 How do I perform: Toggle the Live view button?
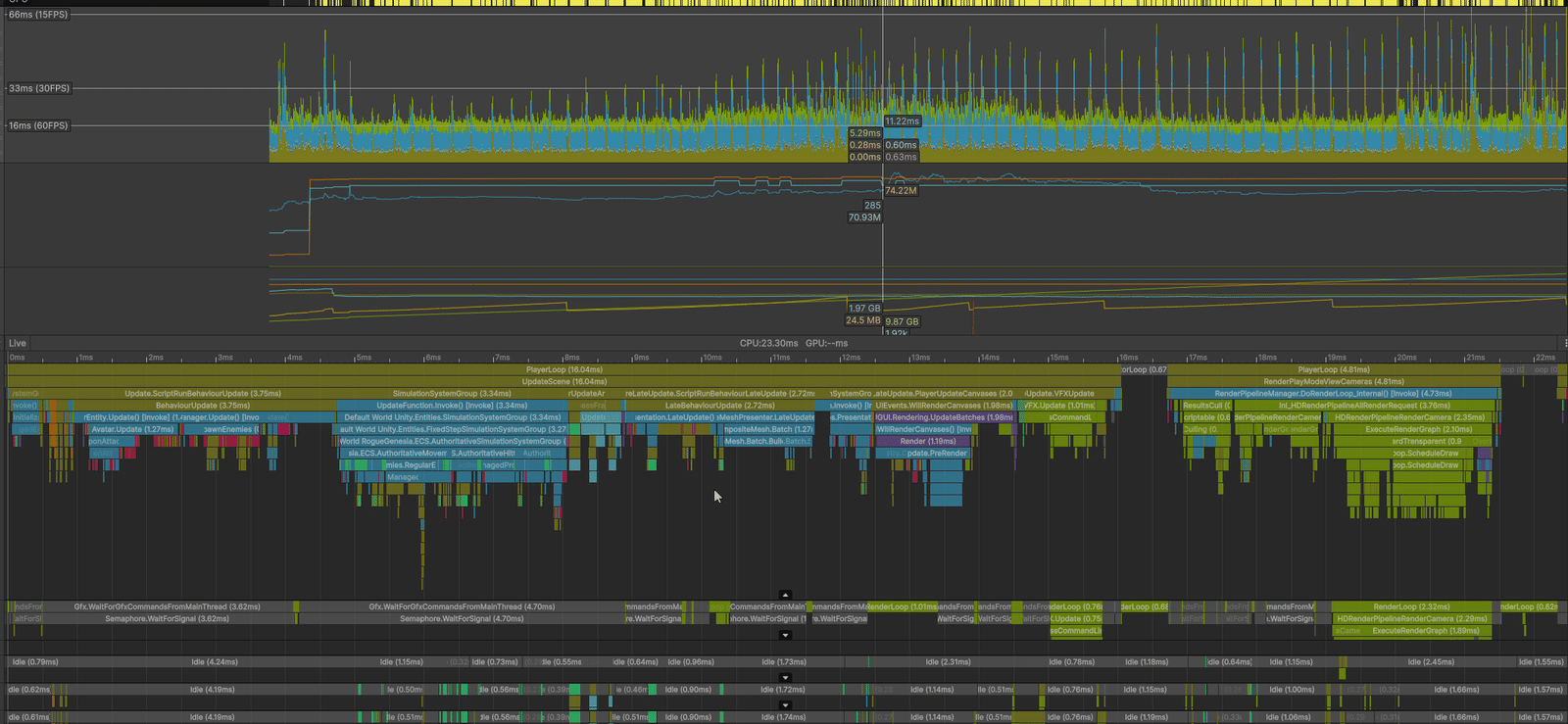[x=18, y=343]
